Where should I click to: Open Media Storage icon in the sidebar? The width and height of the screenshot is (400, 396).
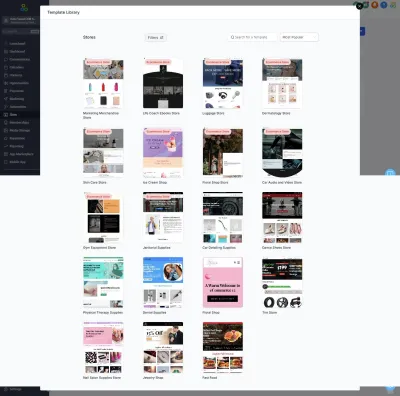6,131
